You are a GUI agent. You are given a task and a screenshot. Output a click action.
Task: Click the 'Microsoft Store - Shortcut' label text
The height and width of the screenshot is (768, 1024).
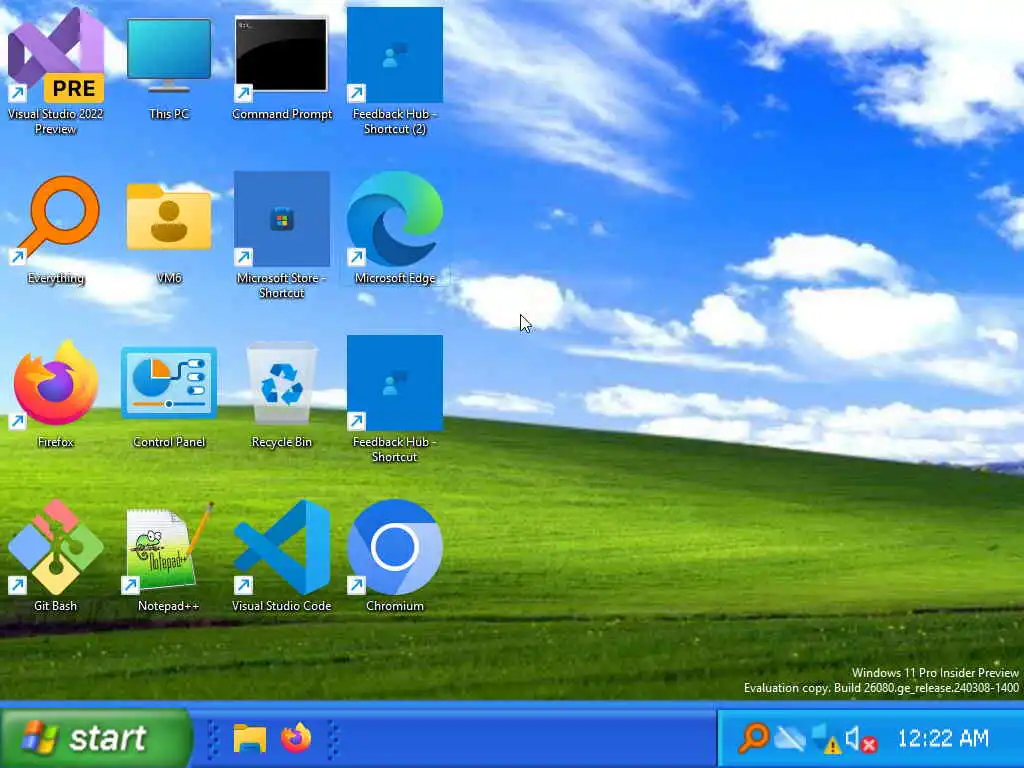tap(281, 285)
